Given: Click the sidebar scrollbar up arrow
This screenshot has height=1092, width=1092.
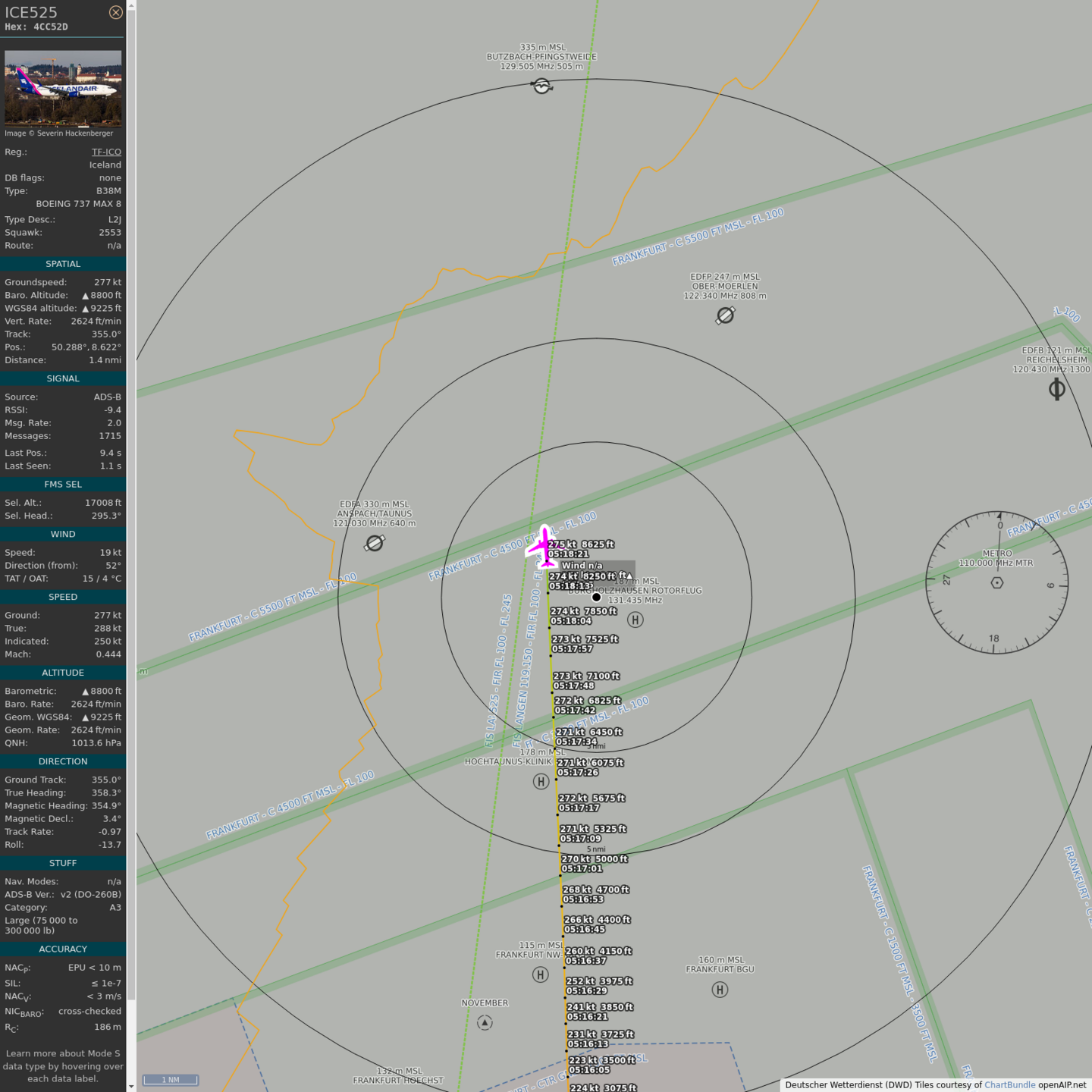Looking at the screenshot, I should click(x=131, y=5).
